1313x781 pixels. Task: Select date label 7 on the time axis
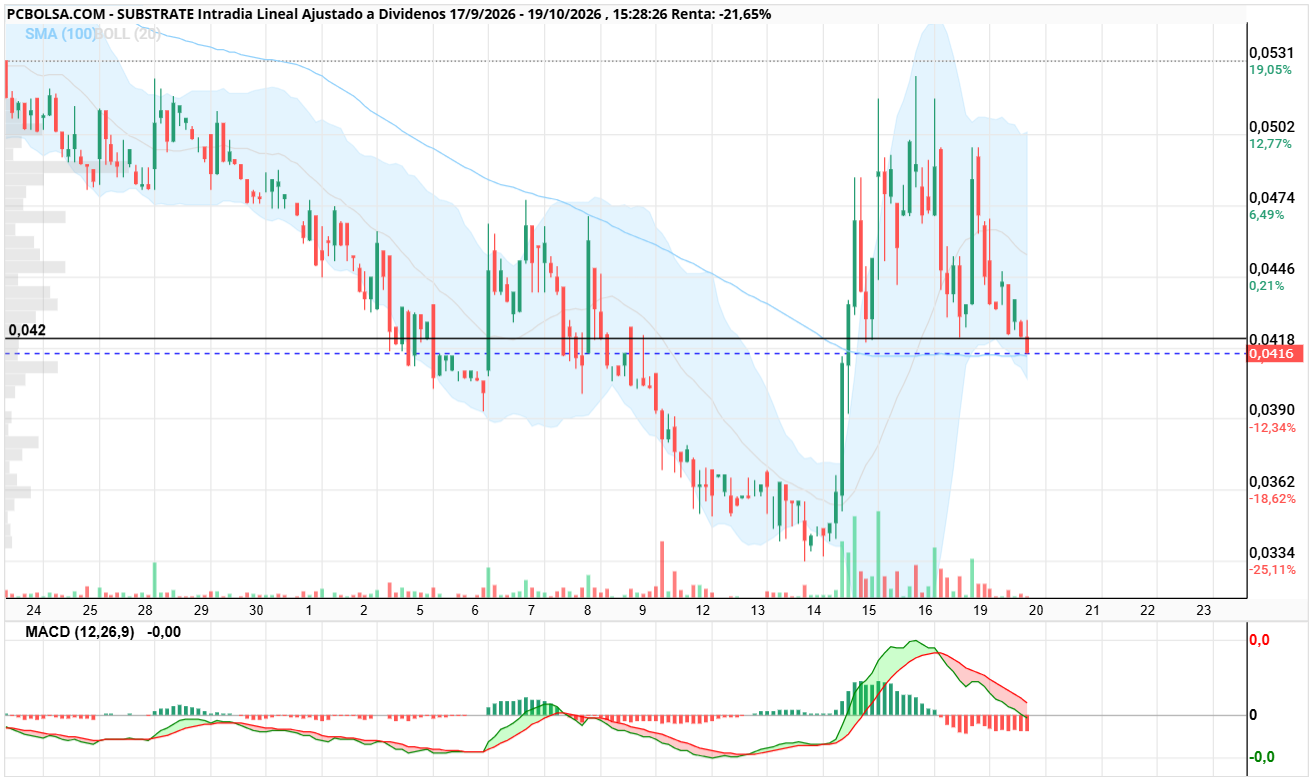(531, 610)
